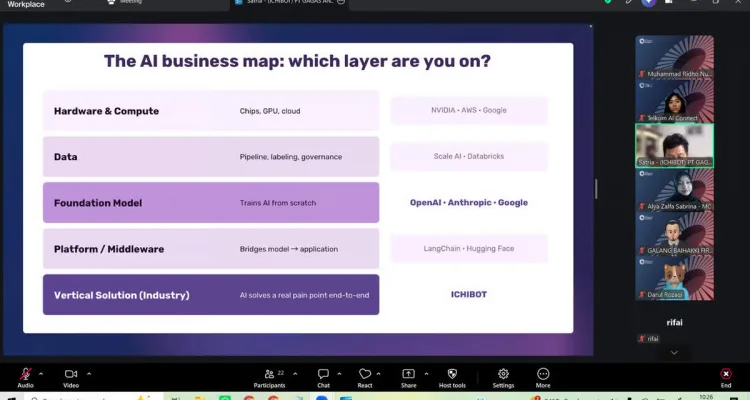The width and height of the screenshot is (750, 400).
Task: Show more participants with down chevron
Action: [x=674, y=353]
